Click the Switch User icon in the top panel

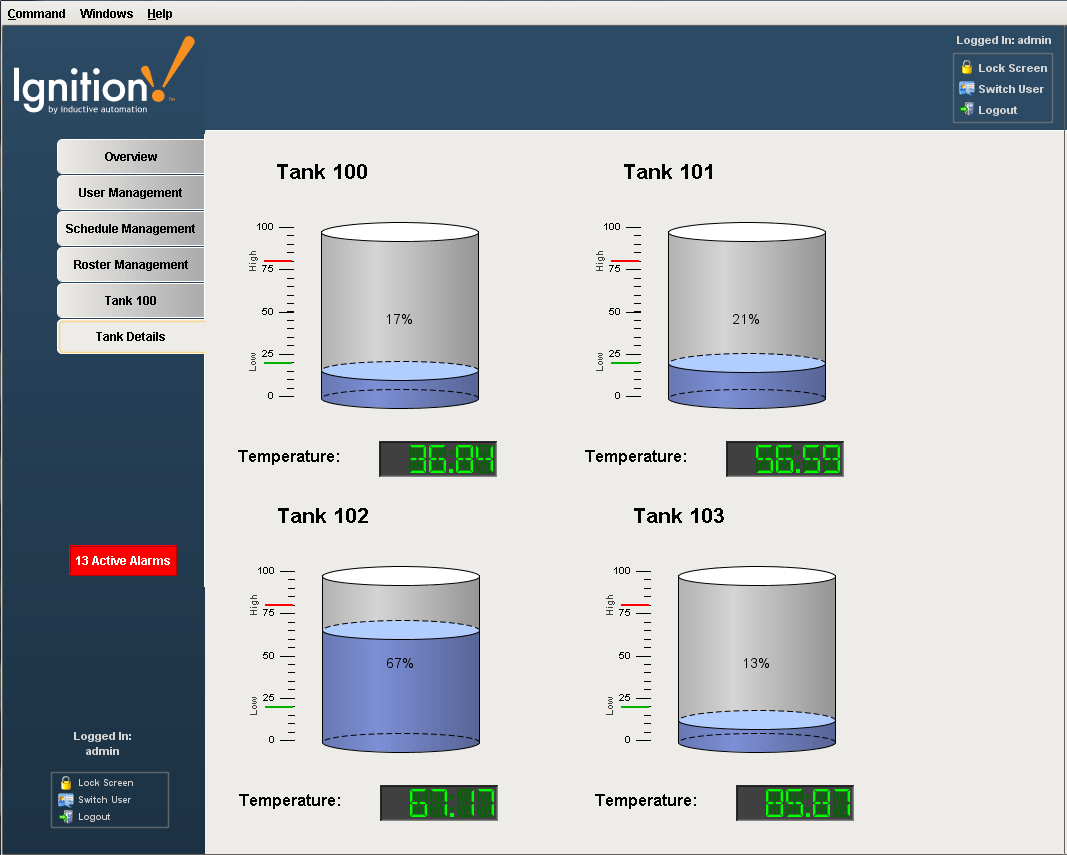[x=966, y=88]
